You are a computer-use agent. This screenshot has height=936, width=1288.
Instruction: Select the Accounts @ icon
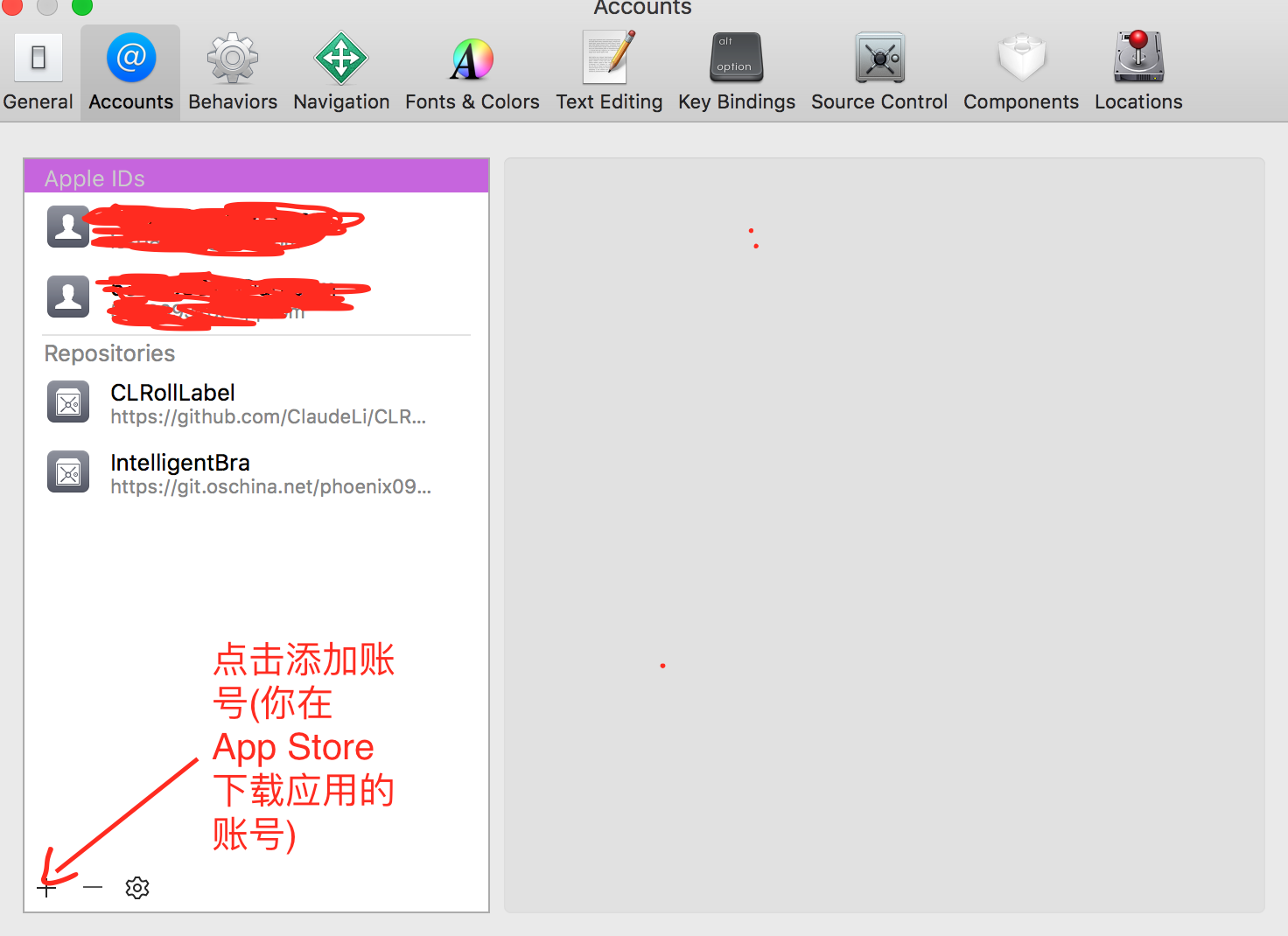[131, 58]
